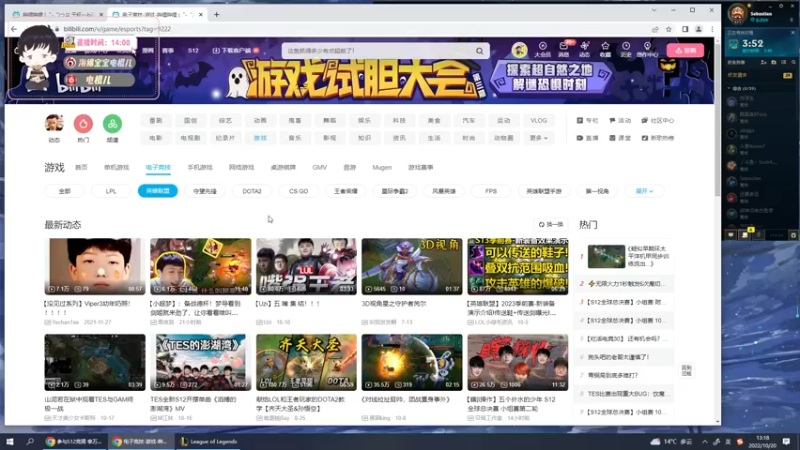The height and width of the screenshot is (450, 800).
Task: Bookmark page with Chrome star icon
Action: 669,29
